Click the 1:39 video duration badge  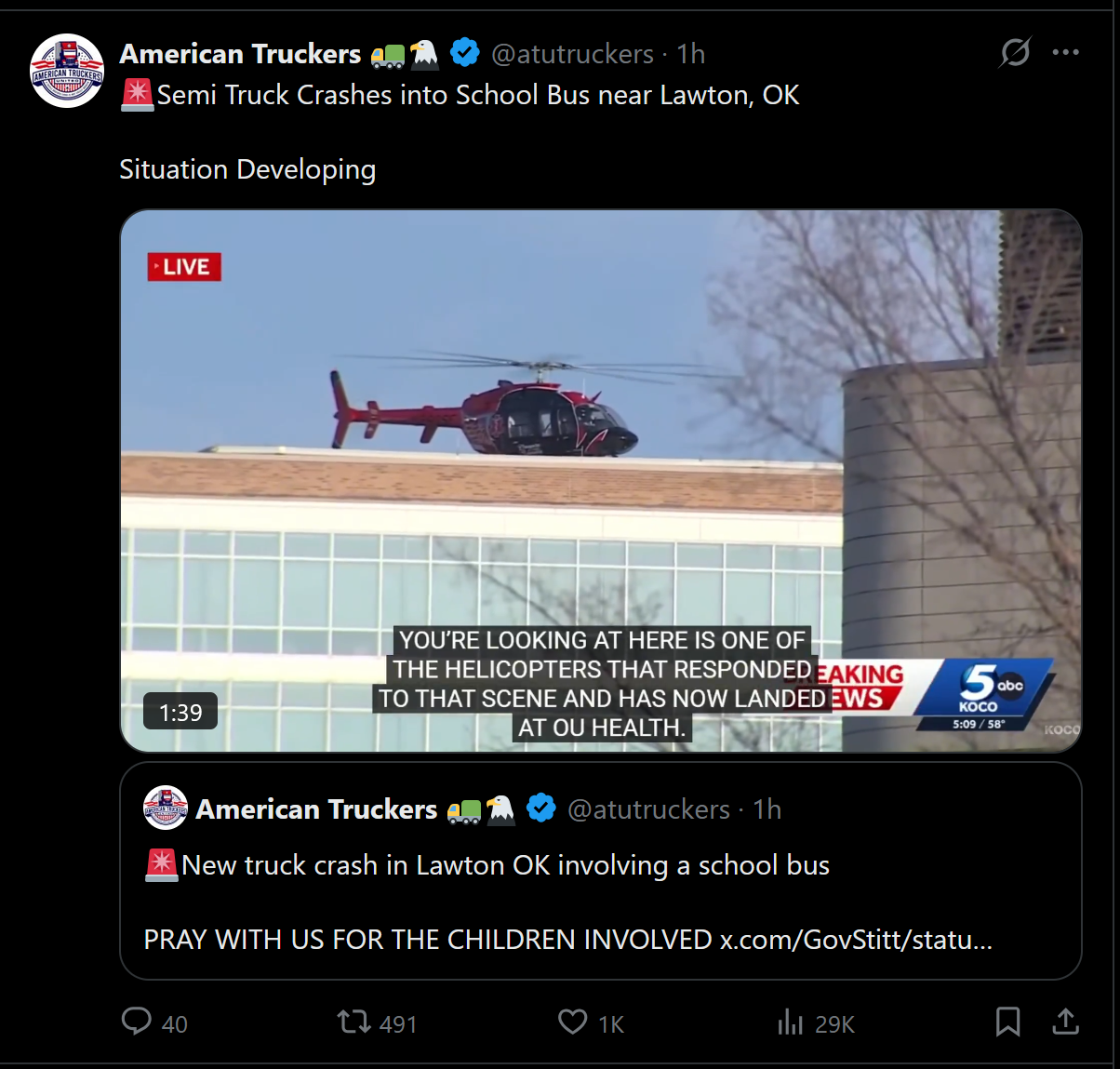pyautogui.click(x=180, y=712)
